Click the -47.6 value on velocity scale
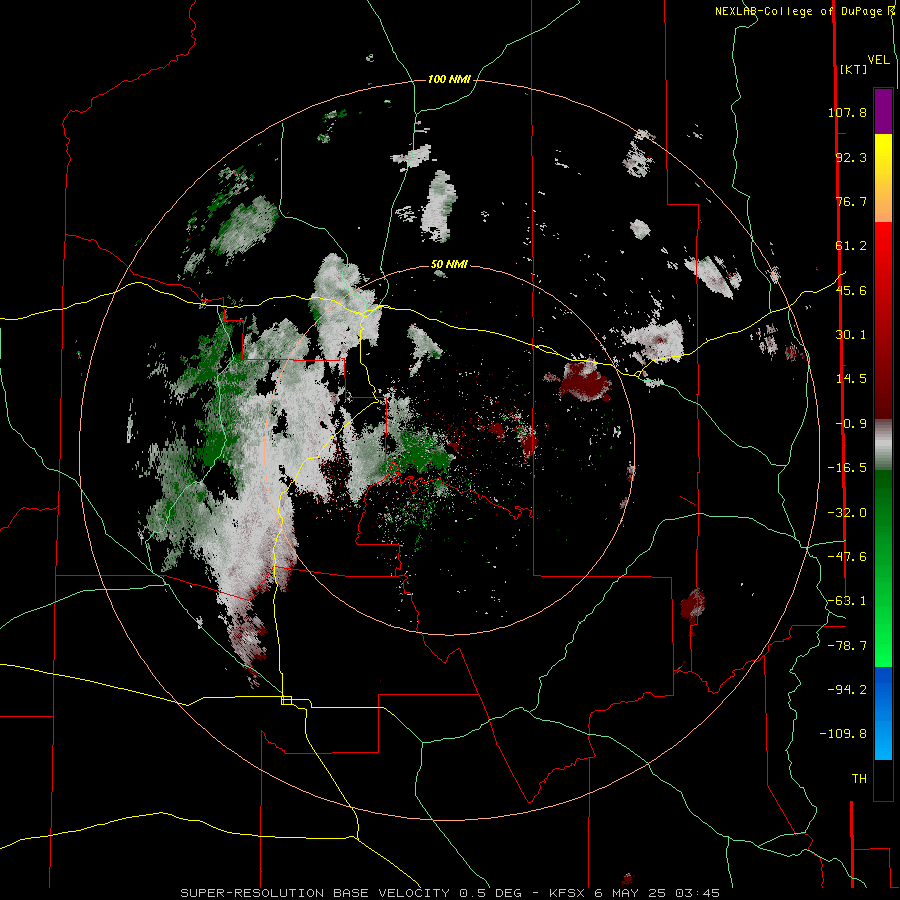The image size is (900, 900). tap(847, 557)
